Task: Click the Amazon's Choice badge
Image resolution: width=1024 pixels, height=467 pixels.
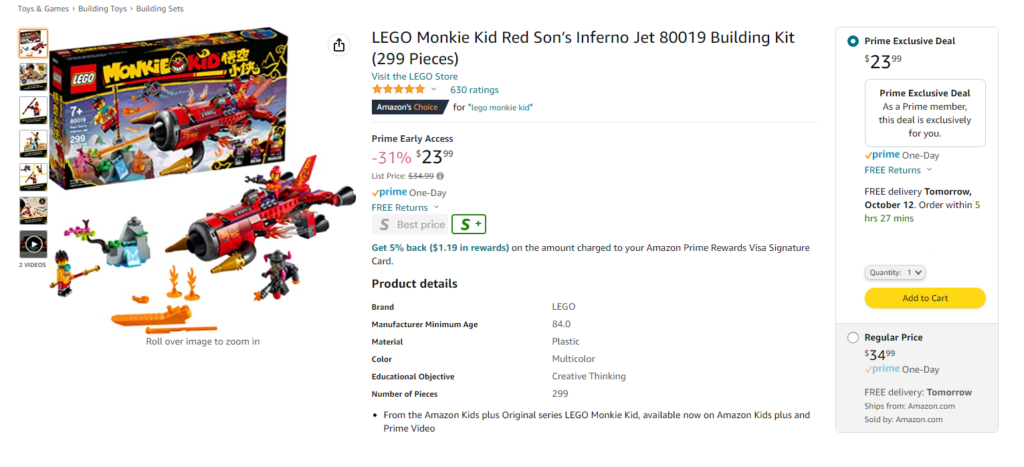Action: (409, 107)
